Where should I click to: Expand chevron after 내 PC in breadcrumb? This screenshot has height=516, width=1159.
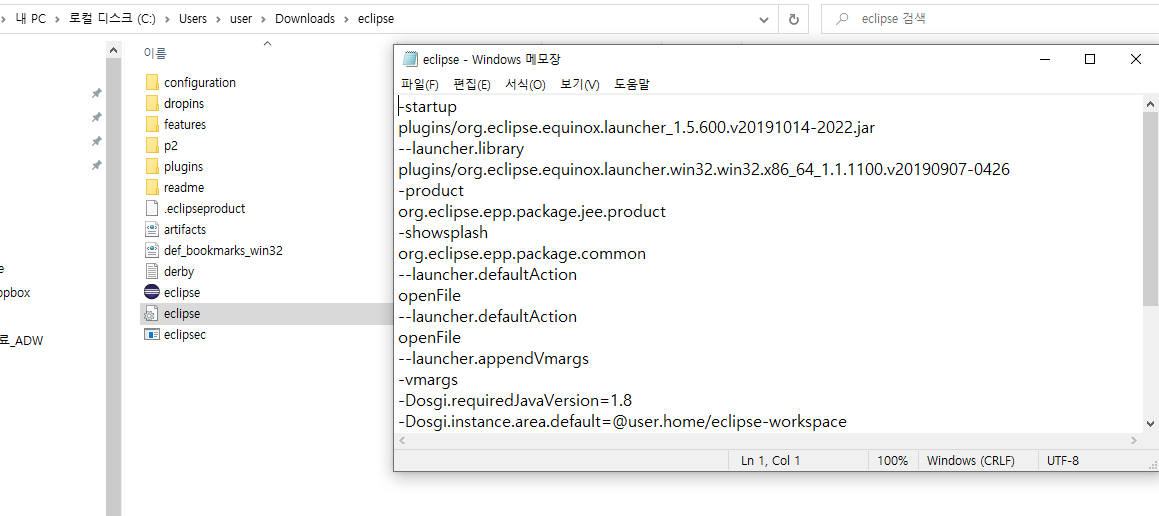[58, 19]
